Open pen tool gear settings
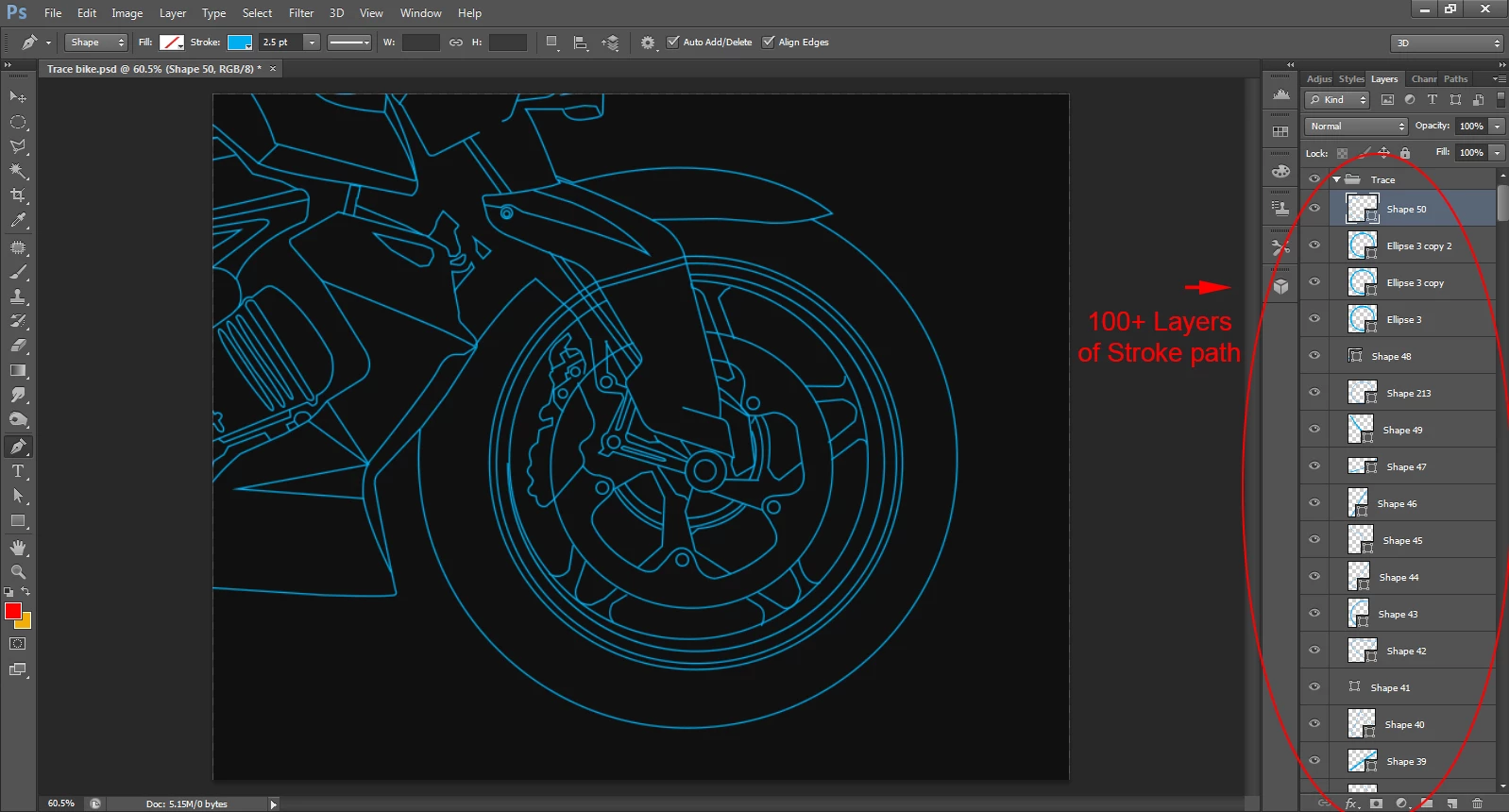The image size is (1509, 812). [648, 42]
